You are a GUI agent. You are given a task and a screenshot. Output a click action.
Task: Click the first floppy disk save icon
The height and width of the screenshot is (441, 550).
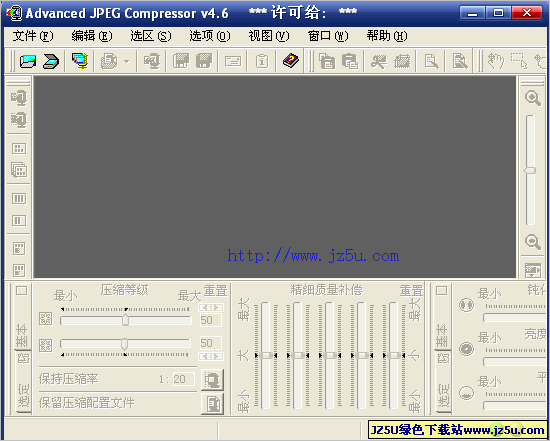click(181, 61)
